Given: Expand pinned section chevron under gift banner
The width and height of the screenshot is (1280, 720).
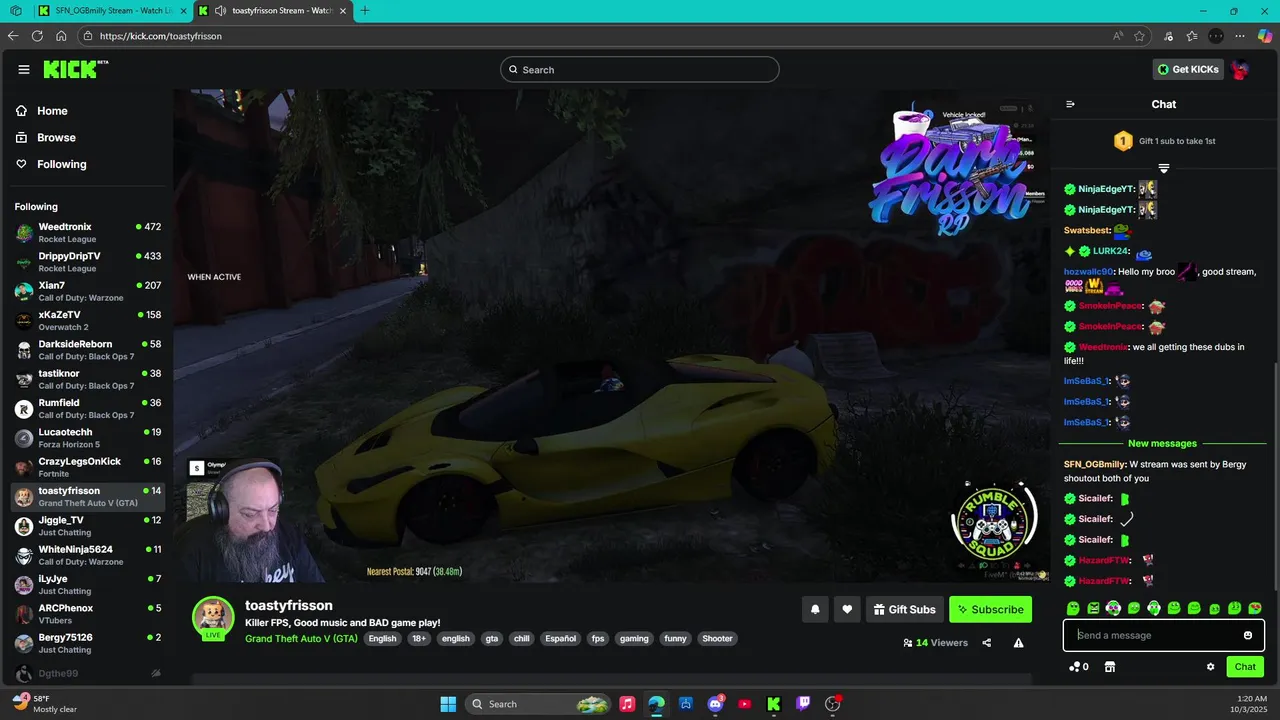Looking at the screenshot, I should click(x=1164, y=168).
